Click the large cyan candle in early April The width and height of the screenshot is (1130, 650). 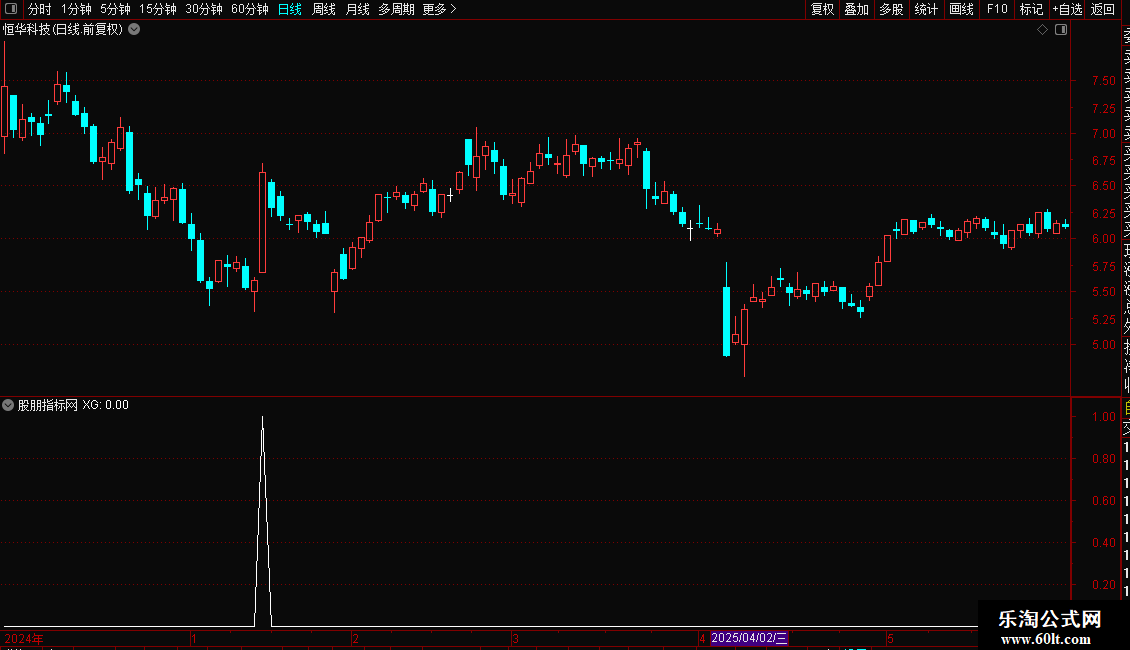coord(726,321)
